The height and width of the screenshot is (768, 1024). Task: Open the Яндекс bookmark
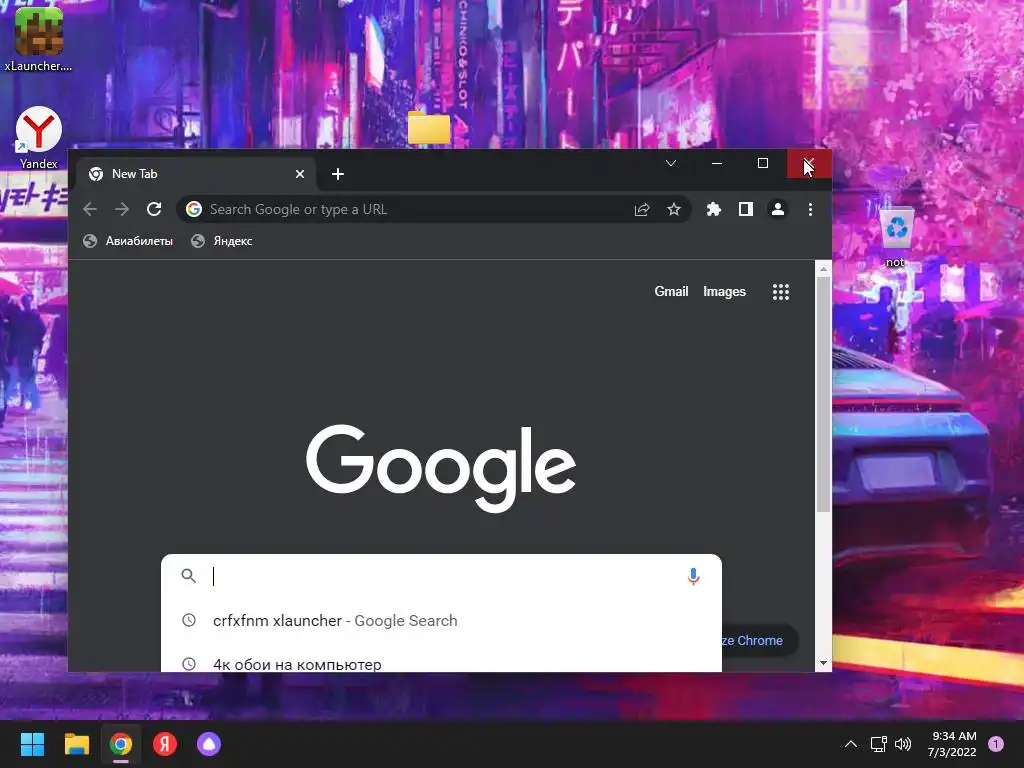click(221, 241)
